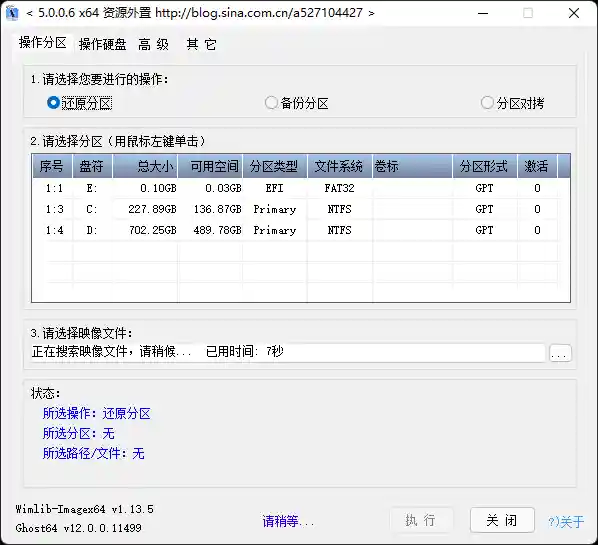
Task: Click the E: drive letter cell
Action: 92,188
